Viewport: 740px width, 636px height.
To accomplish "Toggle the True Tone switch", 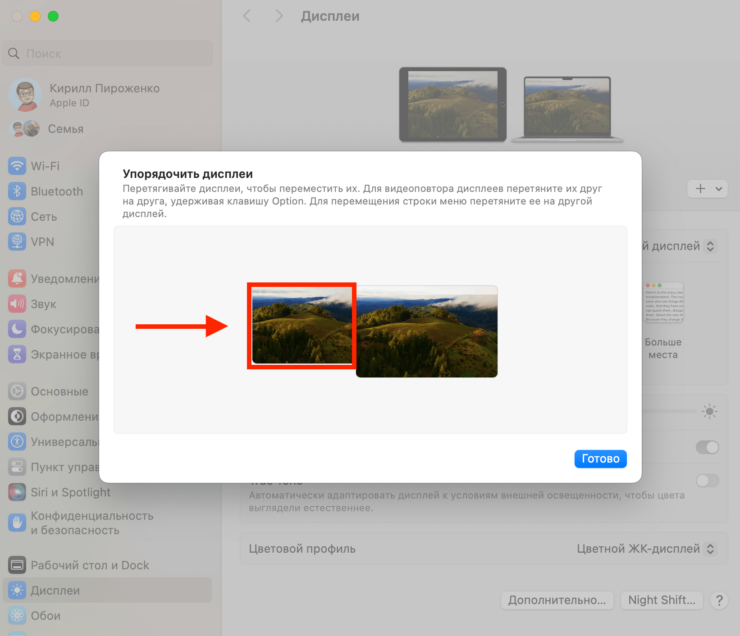I will 707,481.
